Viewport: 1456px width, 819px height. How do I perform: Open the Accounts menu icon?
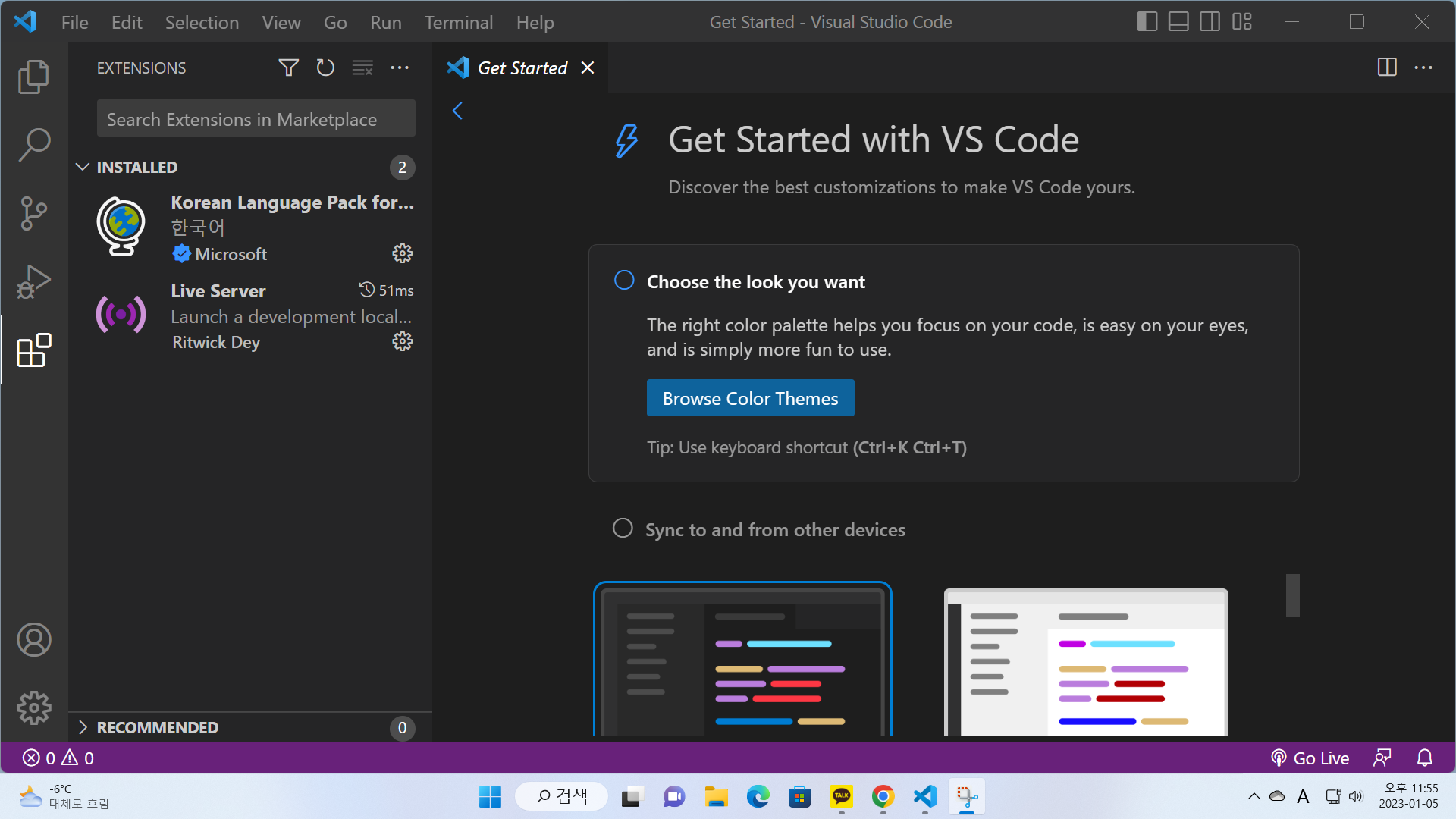(34, 640)
